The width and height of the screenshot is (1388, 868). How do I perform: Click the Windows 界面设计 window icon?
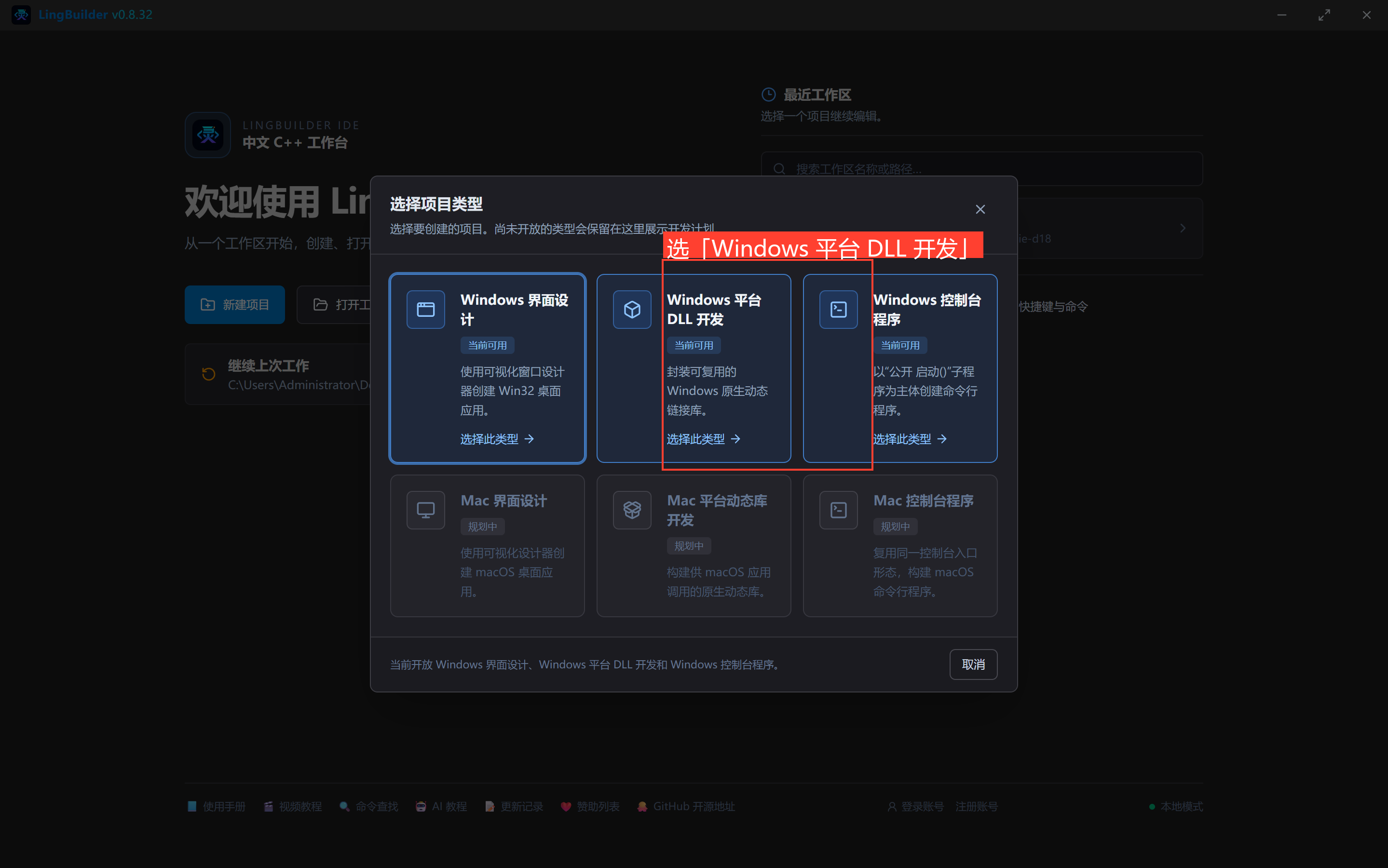click(425, 310)
